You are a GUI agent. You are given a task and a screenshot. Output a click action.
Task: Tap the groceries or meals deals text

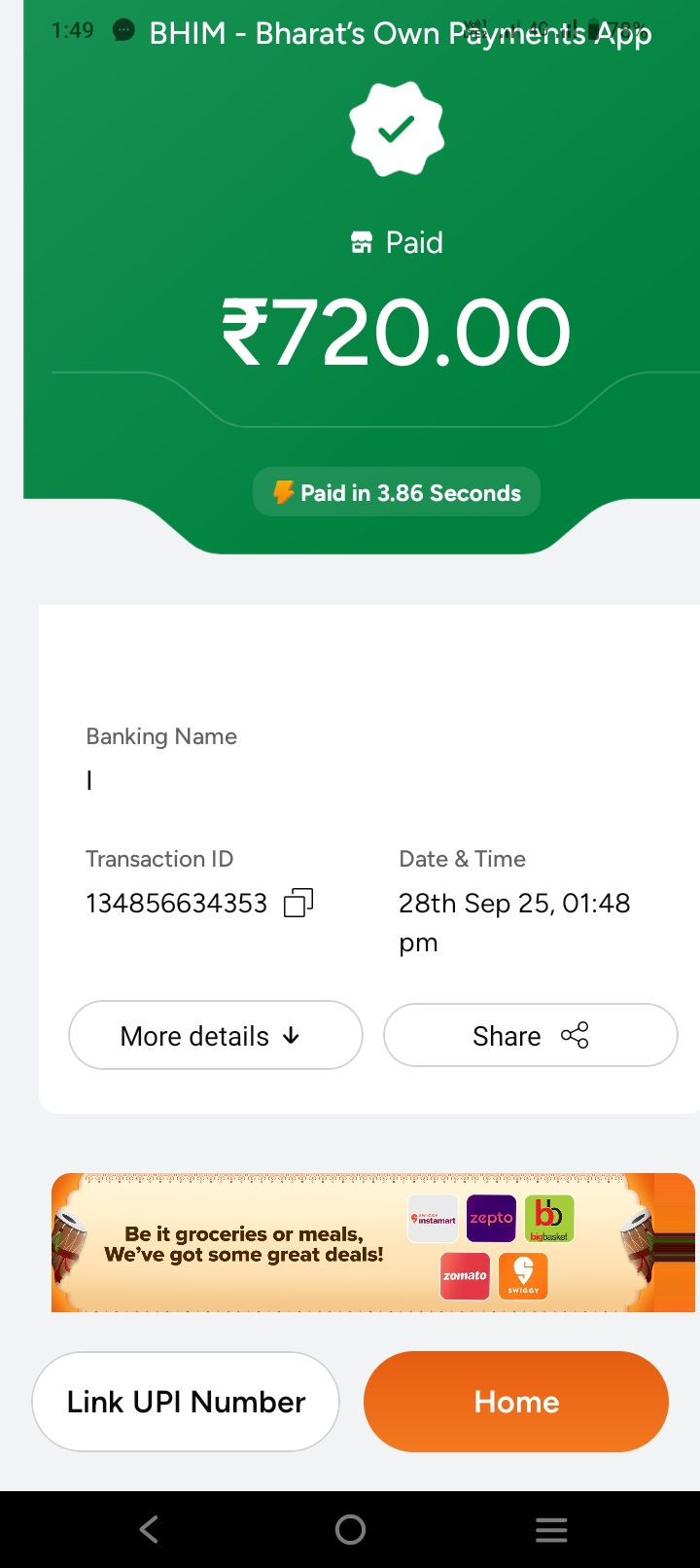pyautogui.click(x=244, y=1244)
